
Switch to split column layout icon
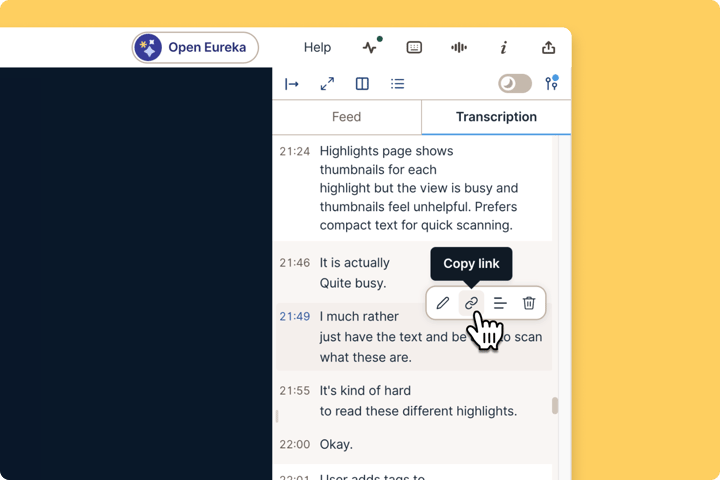pos(362,84)
